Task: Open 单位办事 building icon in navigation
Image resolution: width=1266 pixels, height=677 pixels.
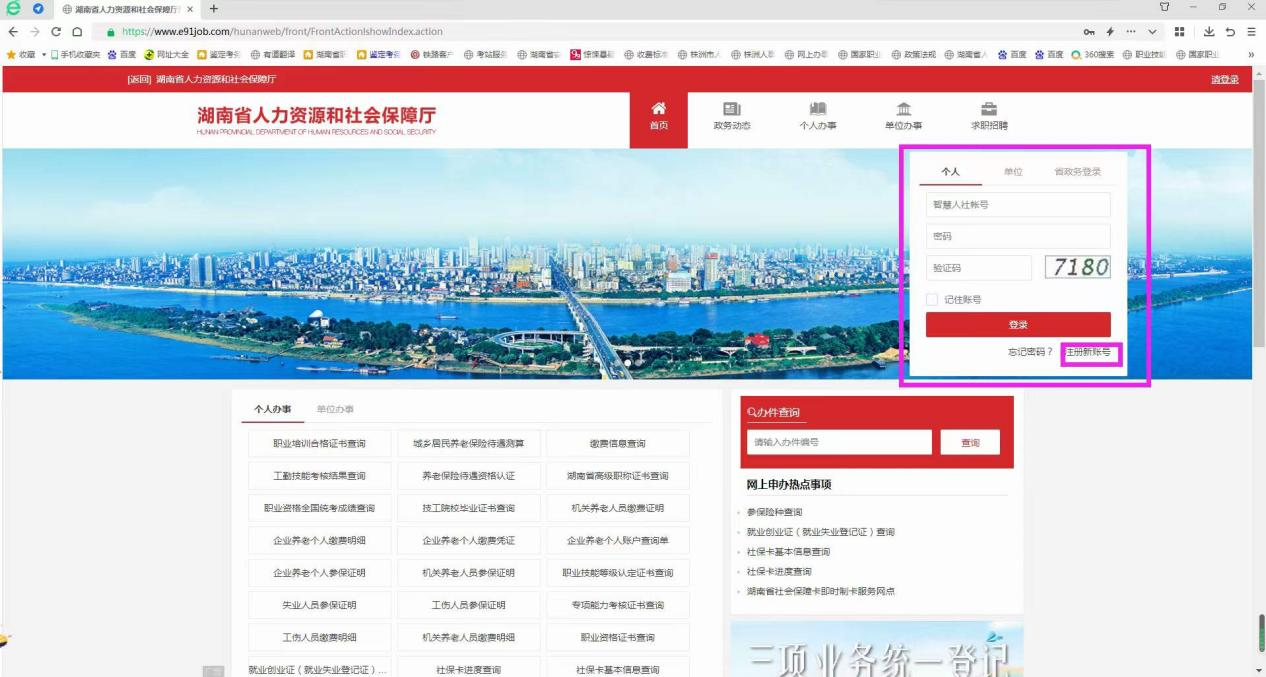Action: tap(903, 109)
